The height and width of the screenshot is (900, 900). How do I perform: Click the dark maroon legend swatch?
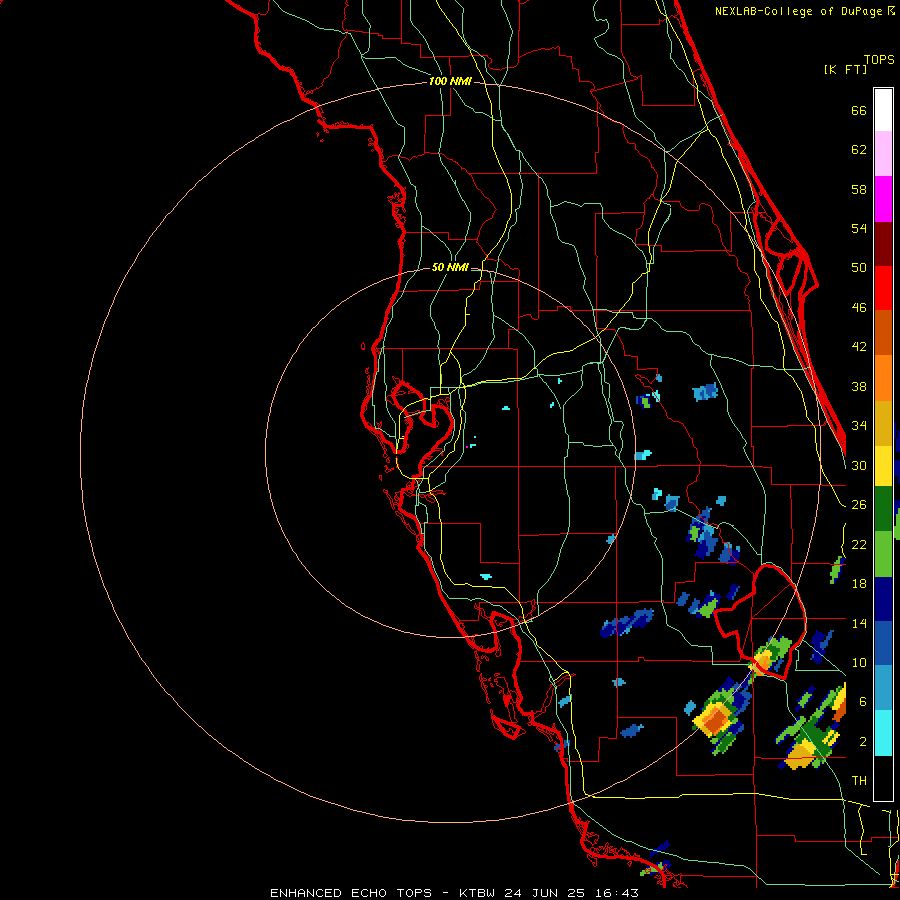tap(883, 244)
